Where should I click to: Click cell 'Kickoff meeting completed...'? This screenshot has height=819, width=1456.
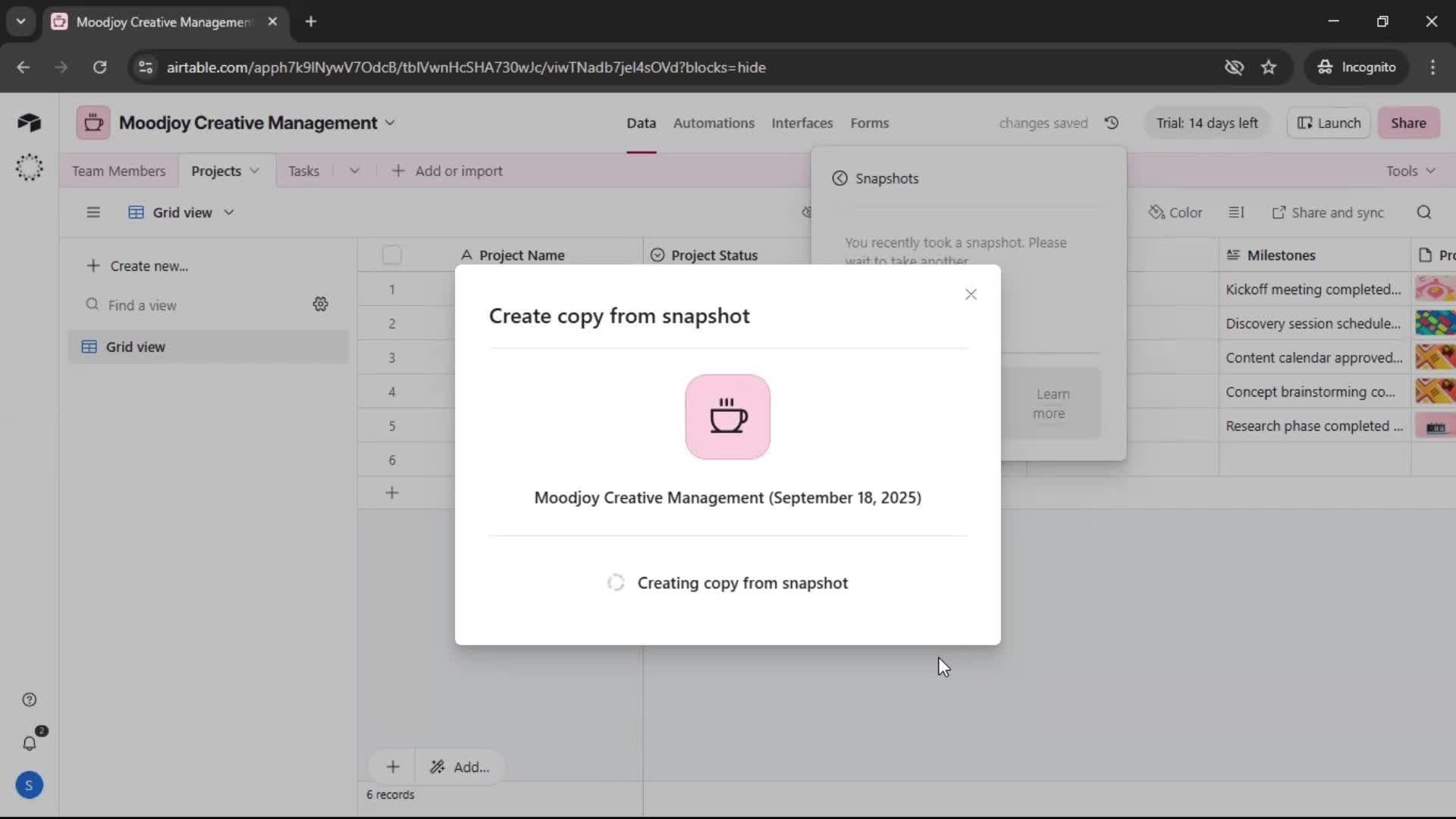(1314, 289)
